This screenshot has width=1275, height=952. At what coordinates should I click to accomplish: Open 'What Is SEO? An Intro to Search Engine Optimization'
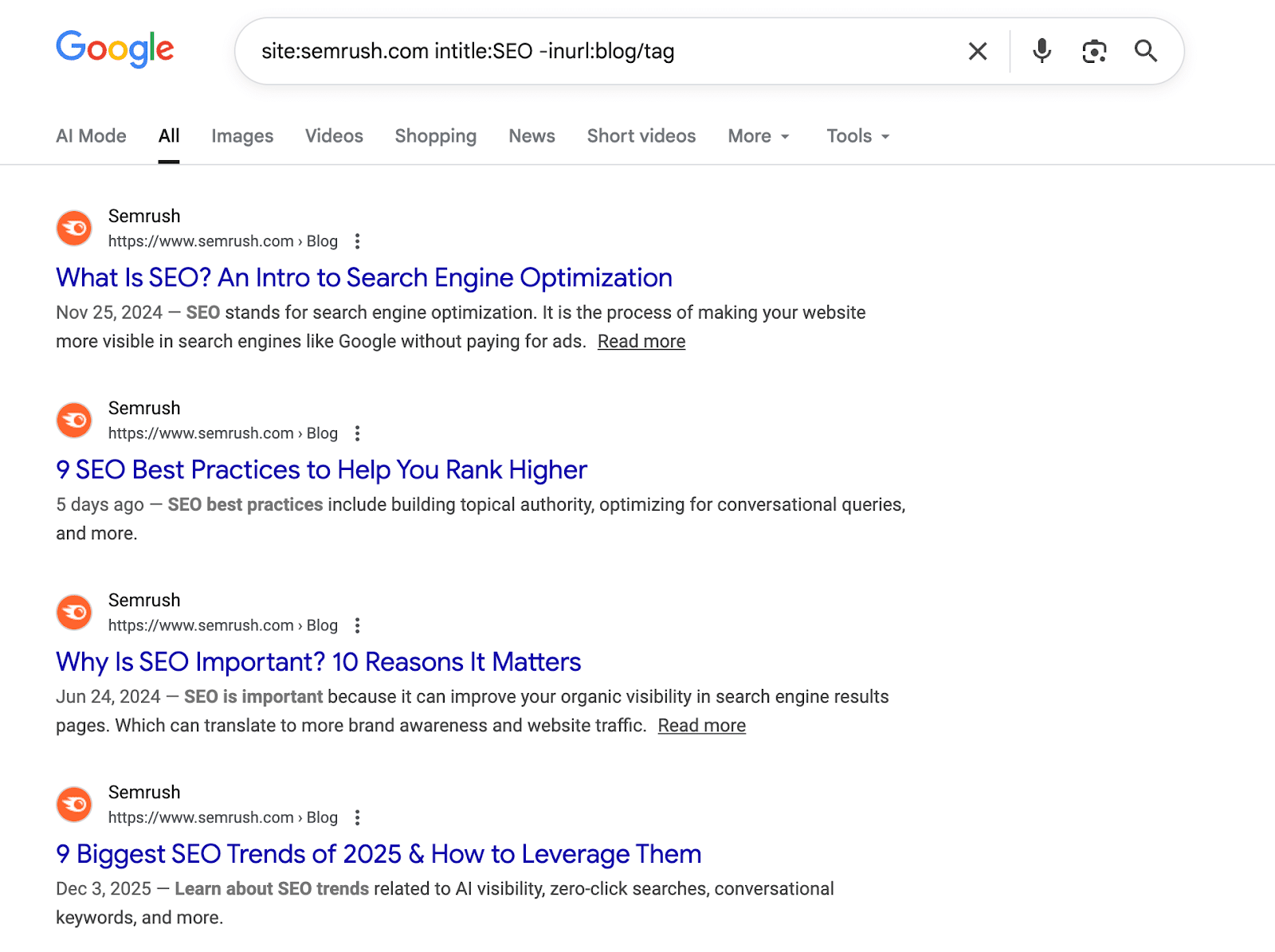(x=363, y=277)
